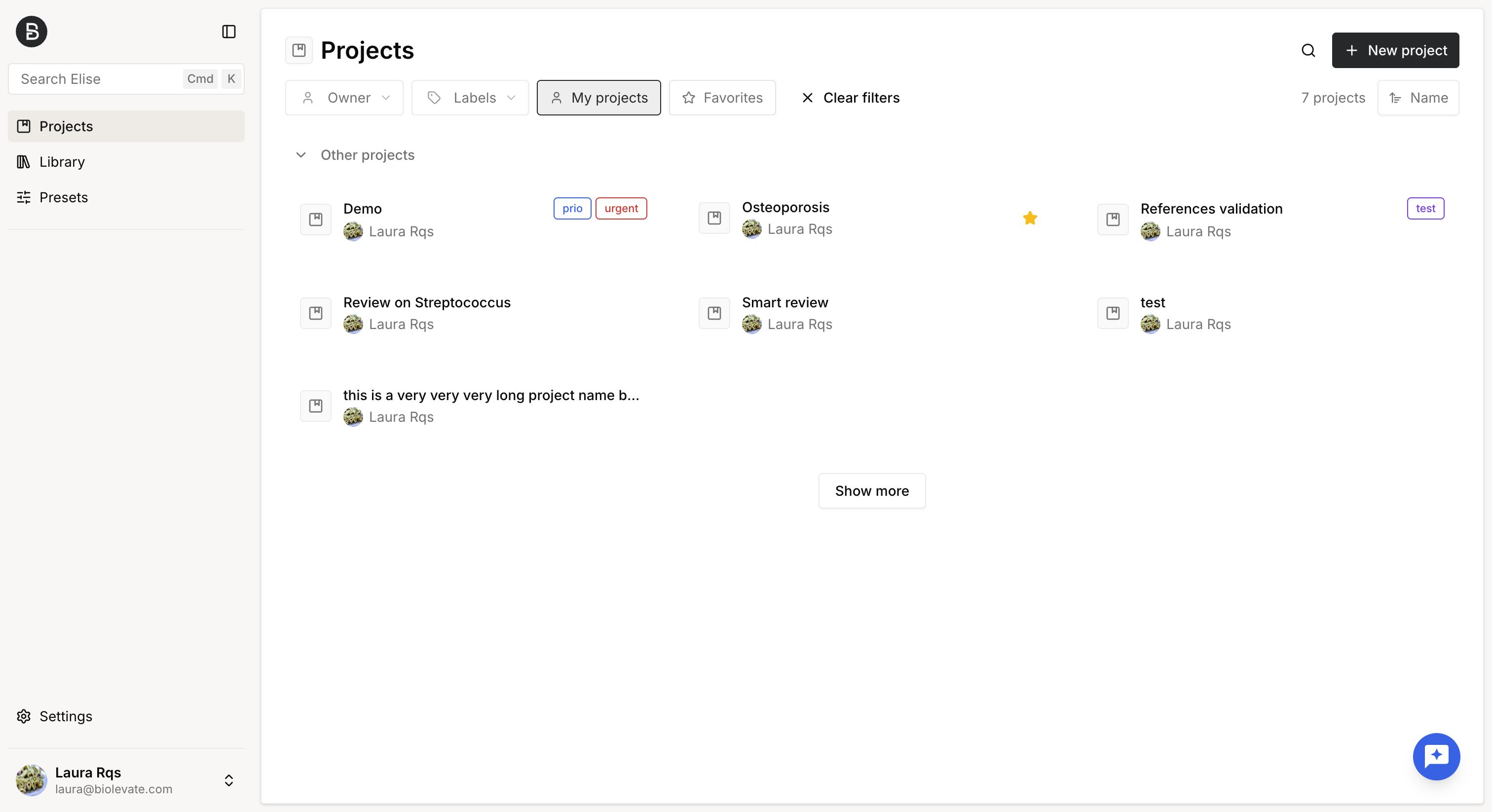Screen dimensions: 1492x812
Task: Open Settings in the sidebar
Action: [126, 716]
